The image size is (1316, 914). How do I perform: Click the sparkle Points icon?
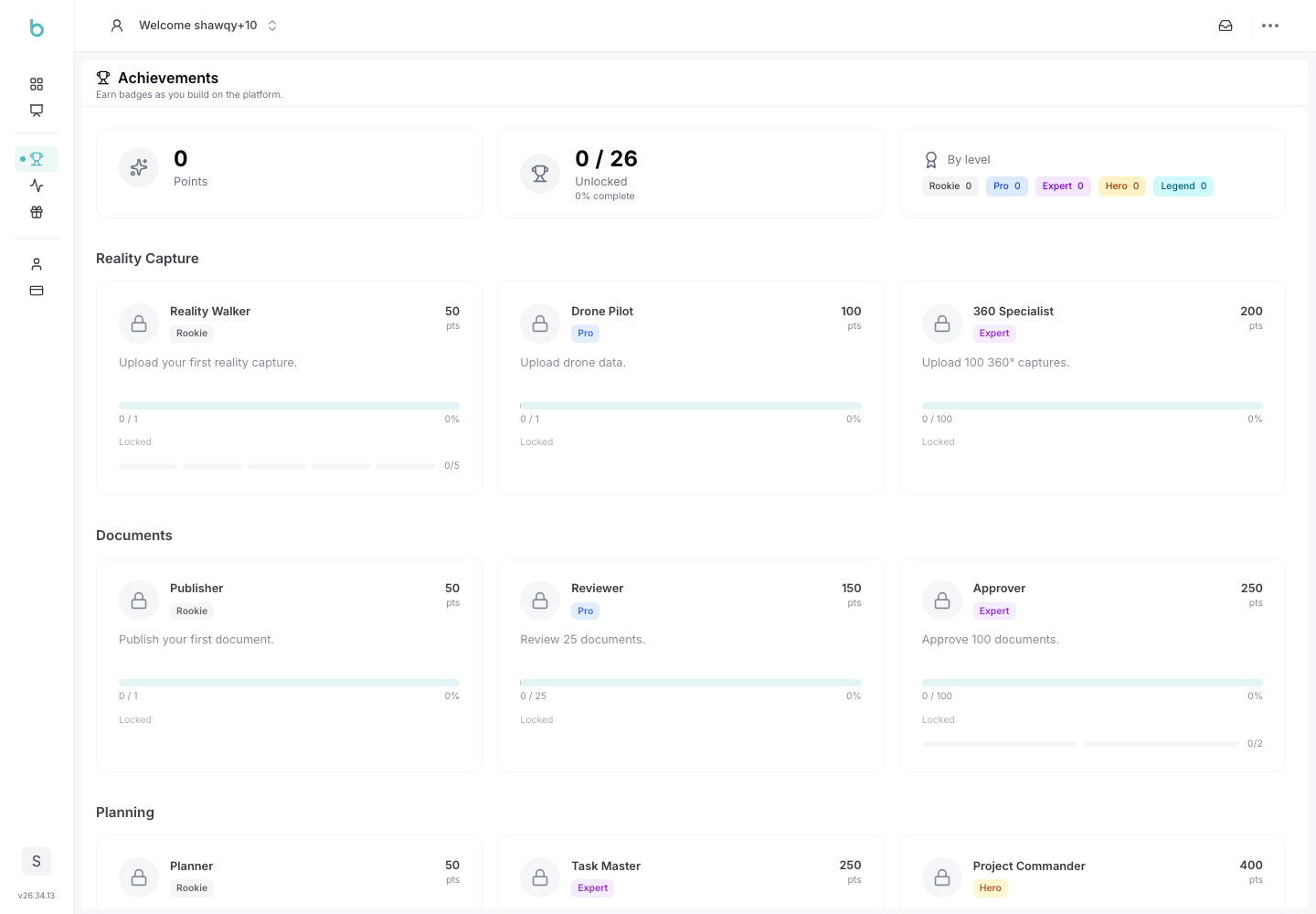[x=139, y=167]
